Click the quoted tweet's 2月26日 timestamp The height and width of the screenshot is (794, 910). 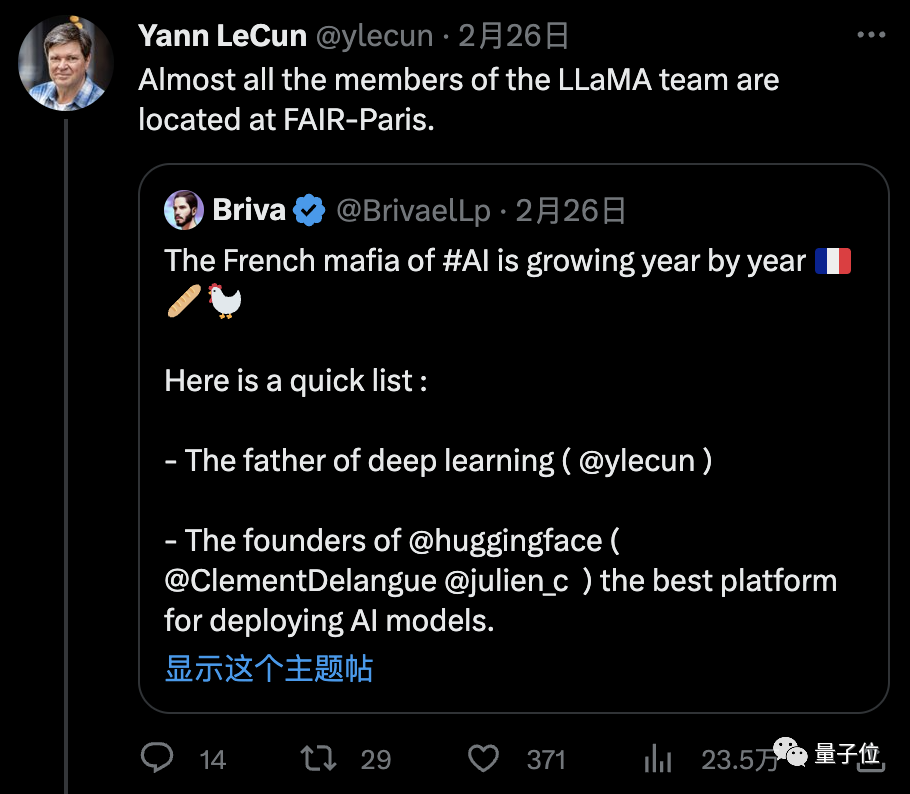[x=571, y=210]
